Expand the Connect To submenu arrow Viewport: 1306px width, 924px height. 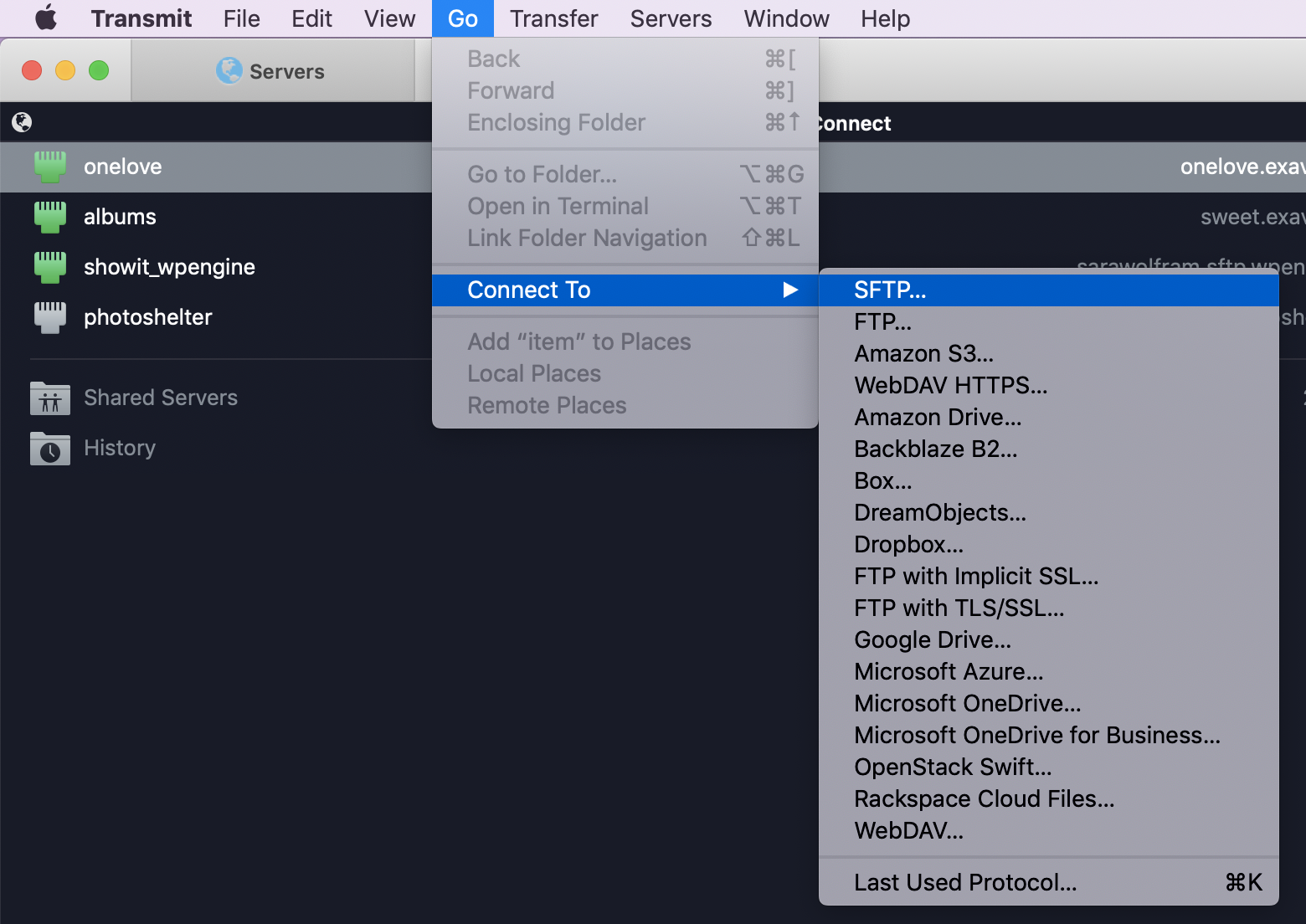[x=789, y=290]
